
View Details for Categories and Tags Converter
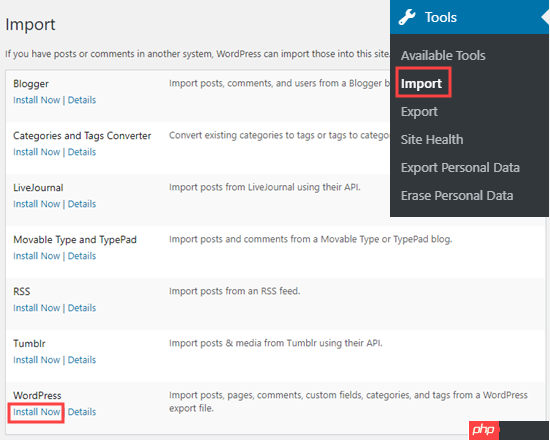82,152
